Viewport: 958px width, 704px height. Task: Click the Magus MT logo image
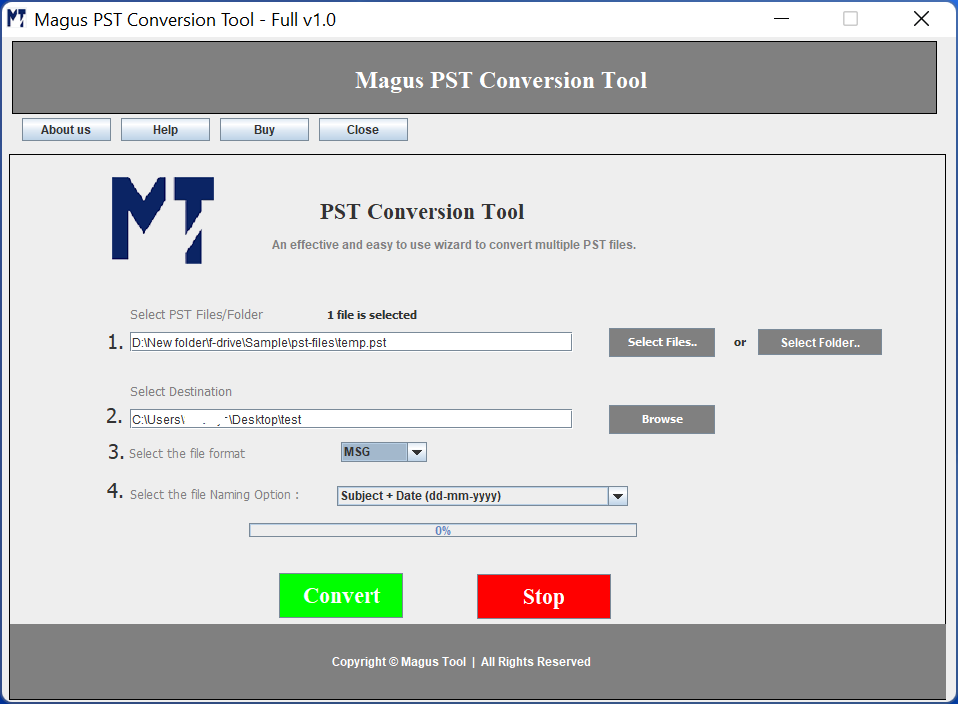[163, 221]
